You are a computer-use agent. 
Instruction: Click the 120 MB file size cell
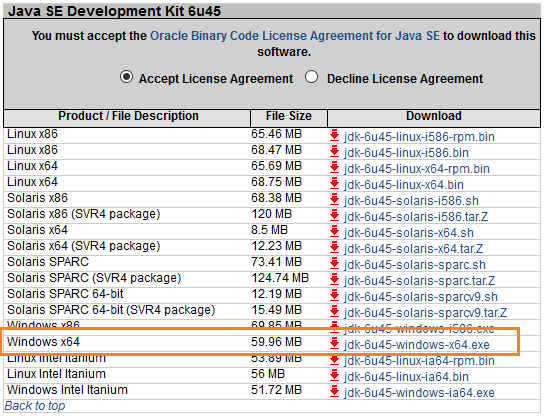click(x=271, y=214)
